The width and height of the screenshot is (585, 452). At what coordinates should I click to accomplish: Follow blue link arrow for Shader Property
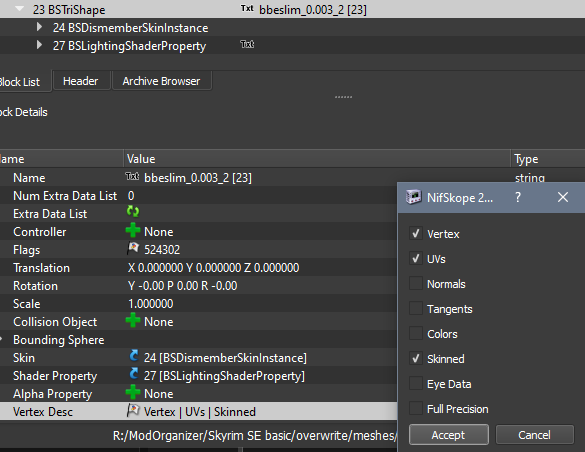pyautogui.click(x=134, y=374)
